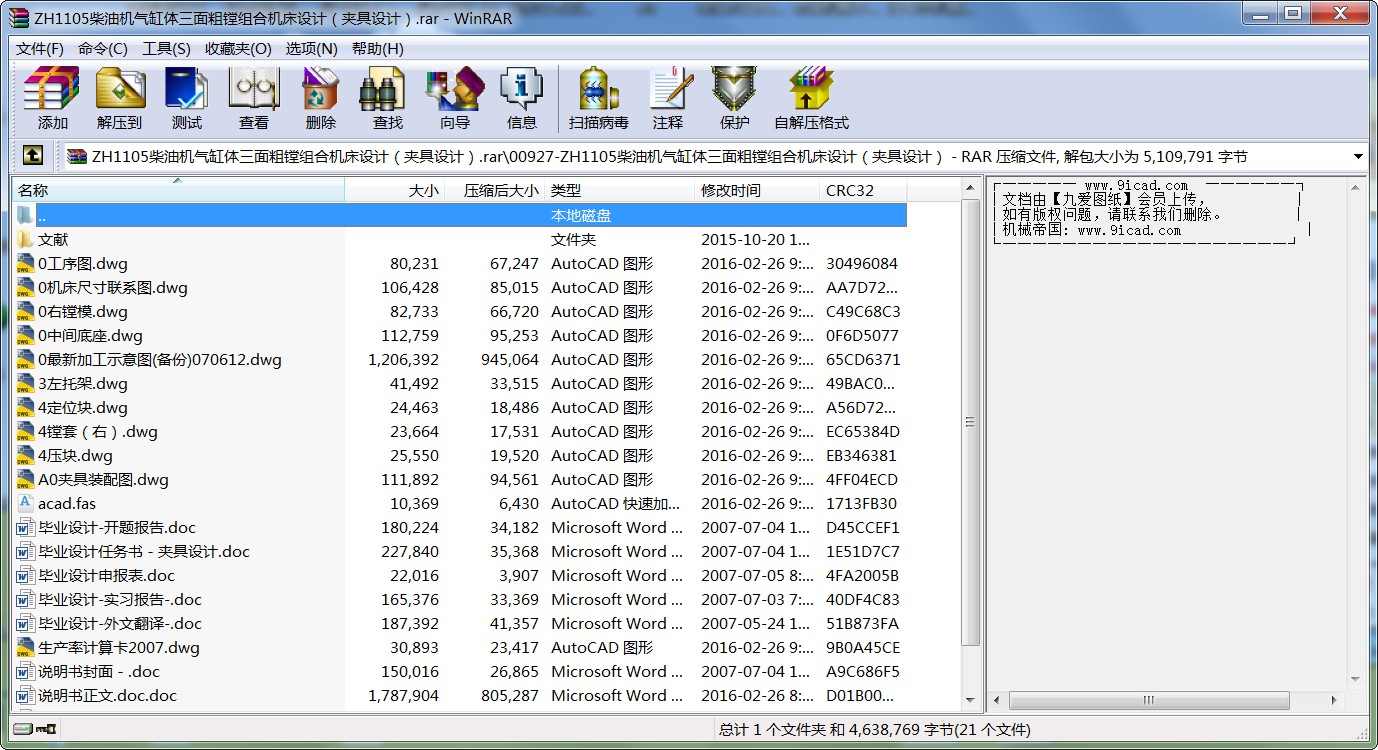Image resolution: width=1378 pixels, height=750 pixels.
Task: Click the Add (添加) toolbar icon
Action: [x=52, y=99]
